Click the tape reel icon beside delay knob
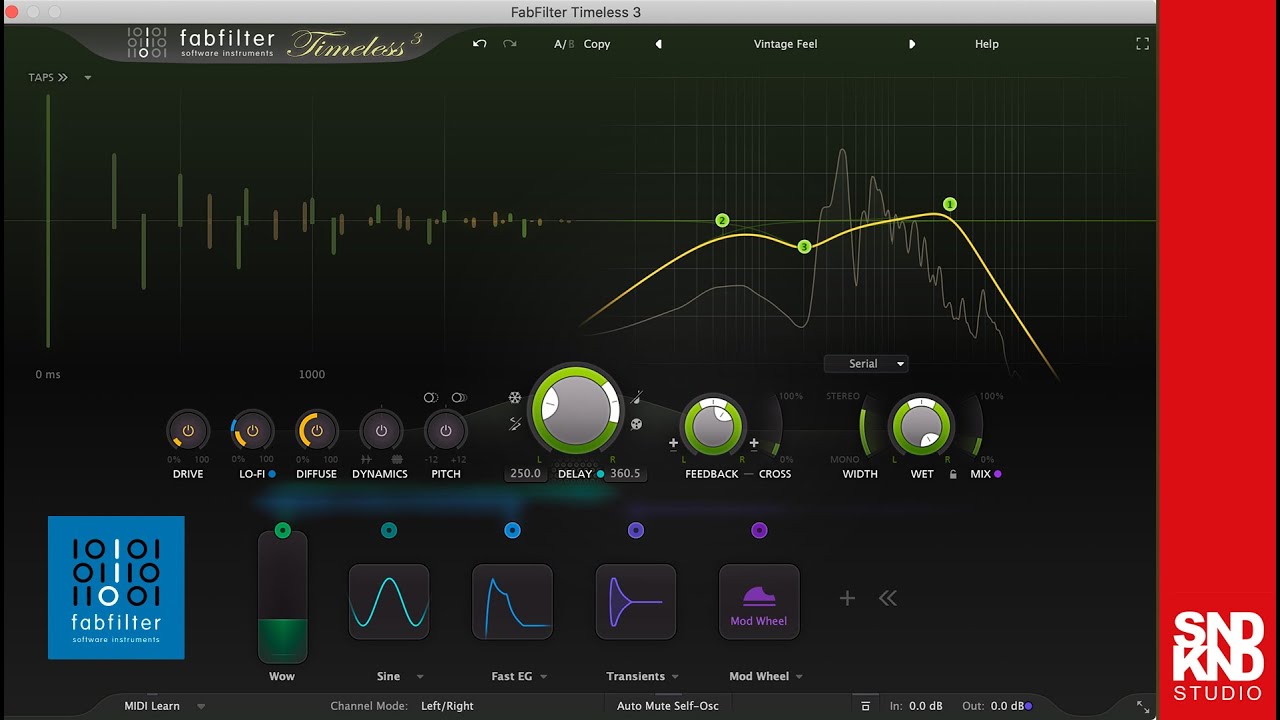The height and width of the screenshot is (720, 1280). 636,424
